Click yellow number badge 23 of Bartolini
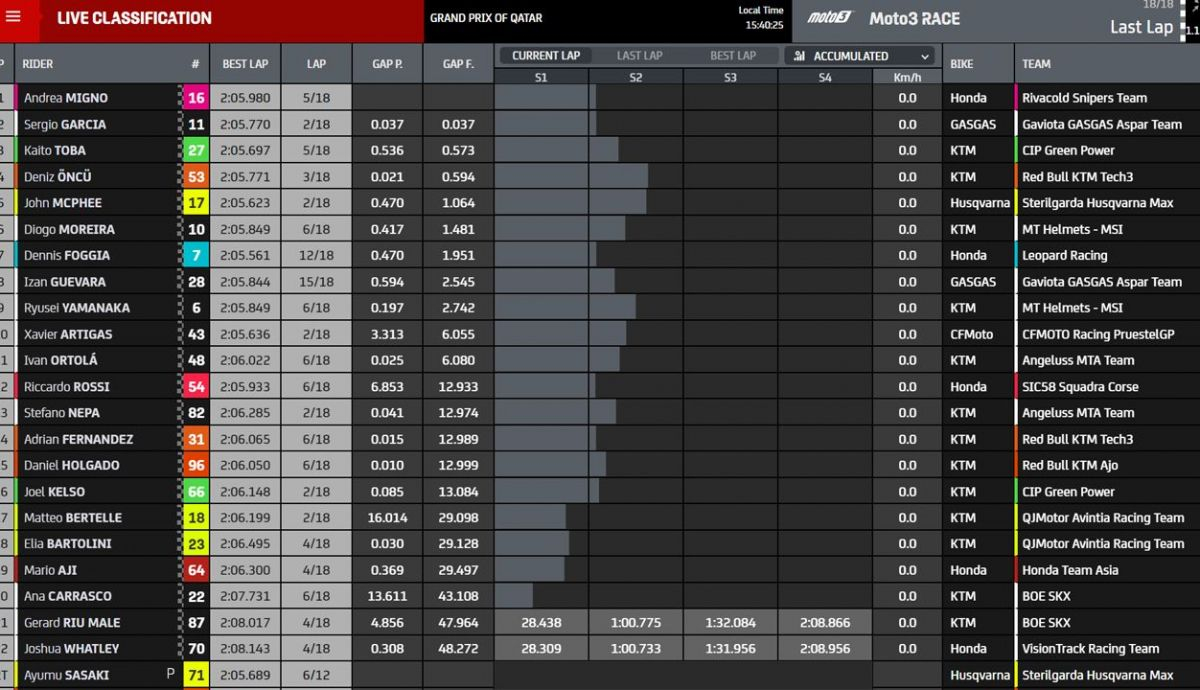Viewport: 1200px width, 690px height. tap(196, 544)
